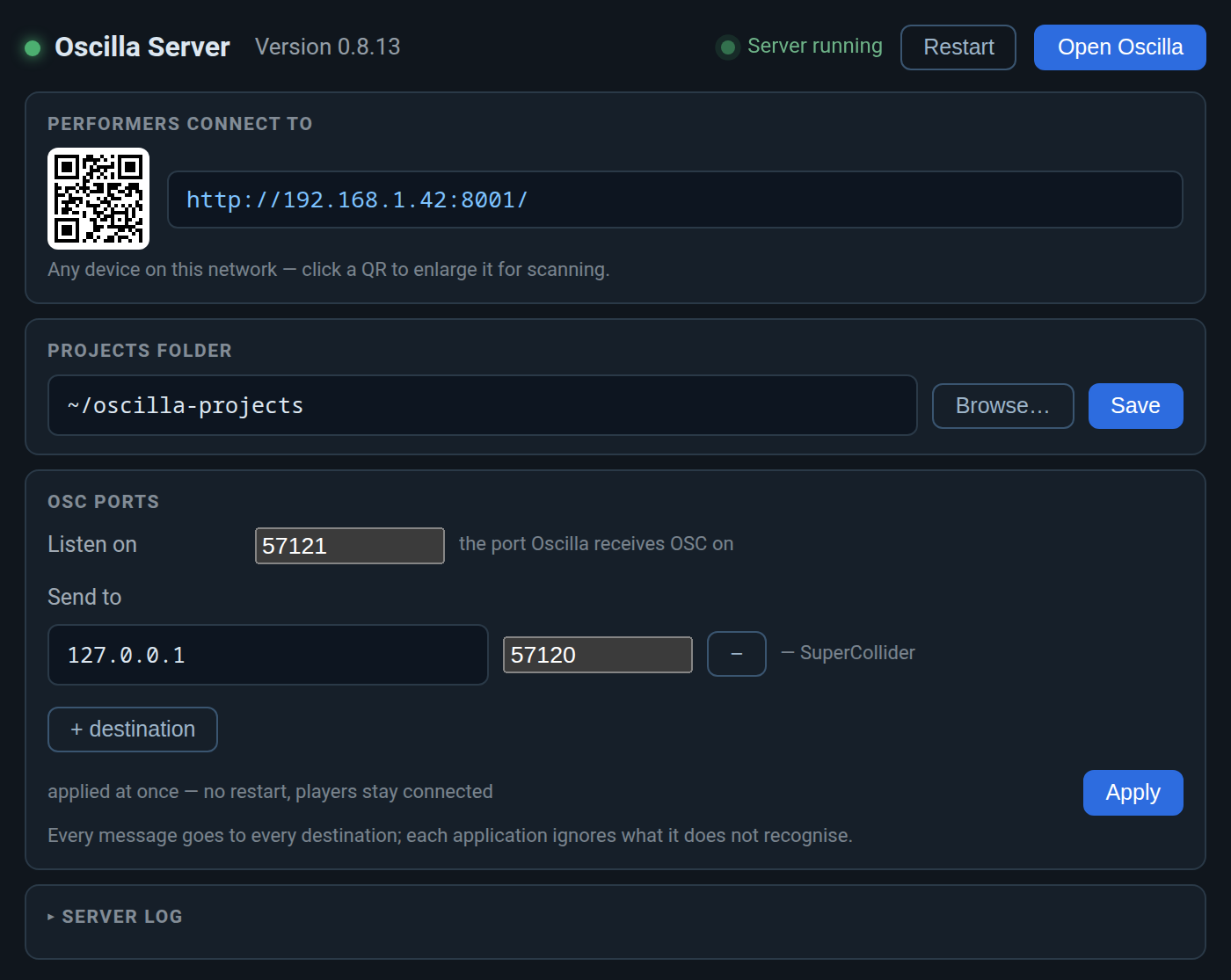Edit the Listen on port 57121 field
Image resolution: width=1231 pixels, height=980 pixels.
(x=350, y=546)
